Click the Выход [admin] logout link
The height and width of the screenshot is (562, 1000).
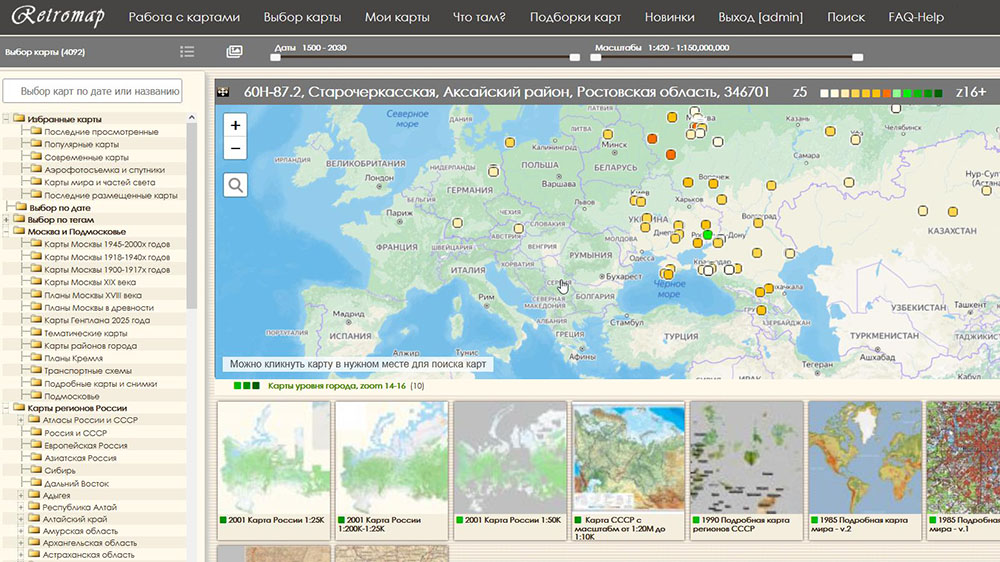[x=761, y=17]
